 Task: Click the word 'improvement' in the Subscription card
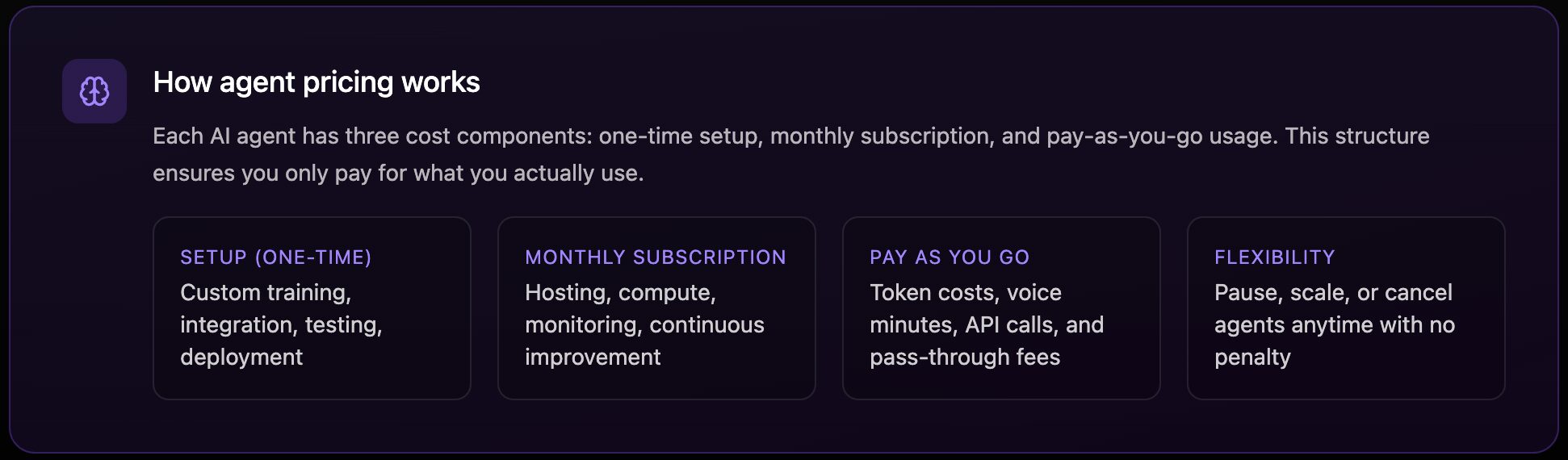pyautogui.click(x=592, y=357)
